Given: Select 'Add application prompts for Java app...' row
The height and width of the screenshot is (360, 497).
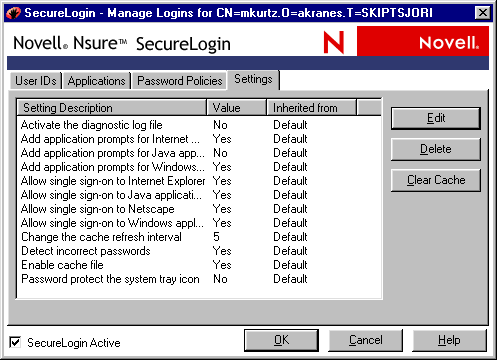Looking at the screenshot, I should [199, 153].
